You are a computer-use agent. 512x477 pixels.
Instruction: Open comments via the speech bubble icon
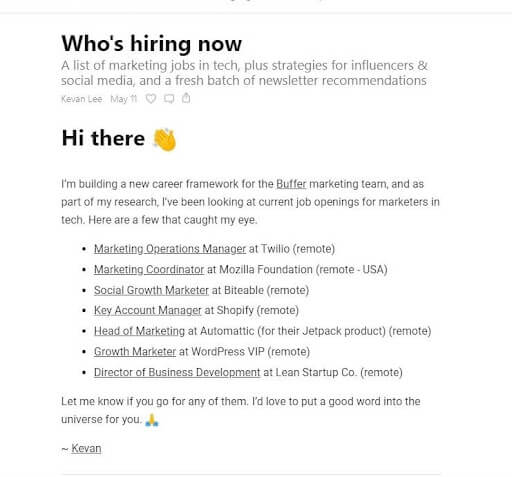click(169, 99)
